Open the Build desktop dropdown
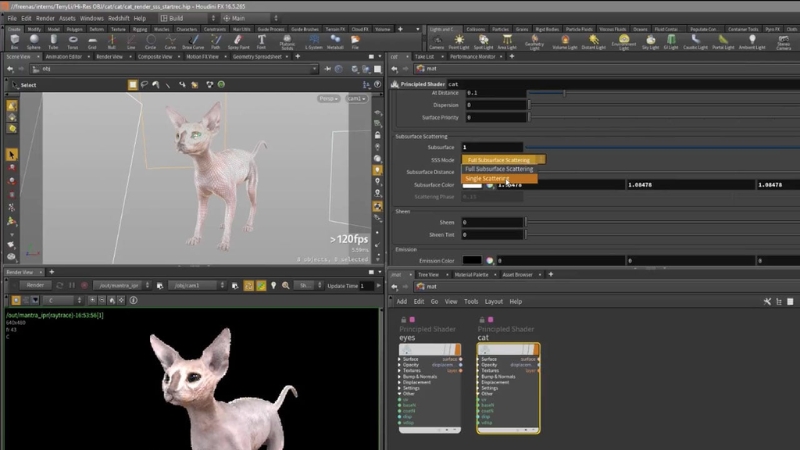 (x=190, y=18)
